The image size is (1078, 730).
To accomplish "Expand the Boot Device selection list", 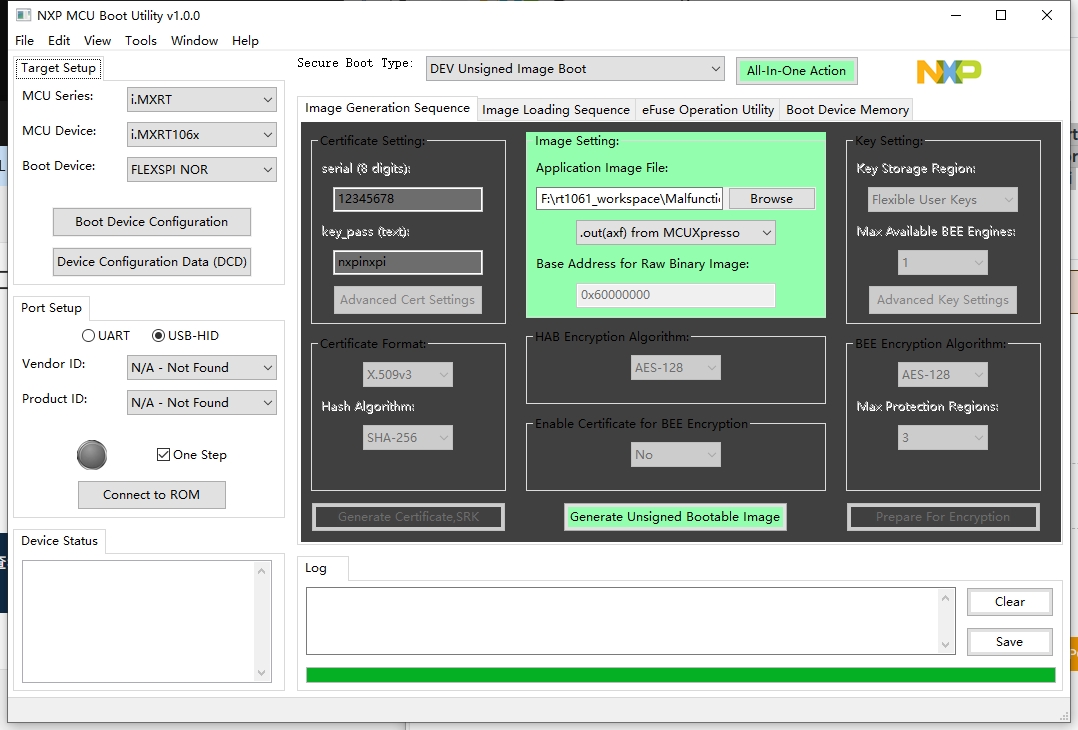I will [201, 169].
